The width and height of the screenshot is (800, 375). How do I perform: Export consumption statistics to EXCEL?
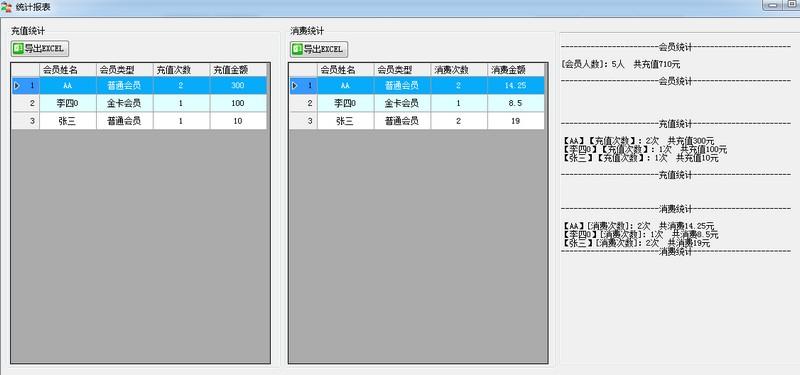[319, 49]
